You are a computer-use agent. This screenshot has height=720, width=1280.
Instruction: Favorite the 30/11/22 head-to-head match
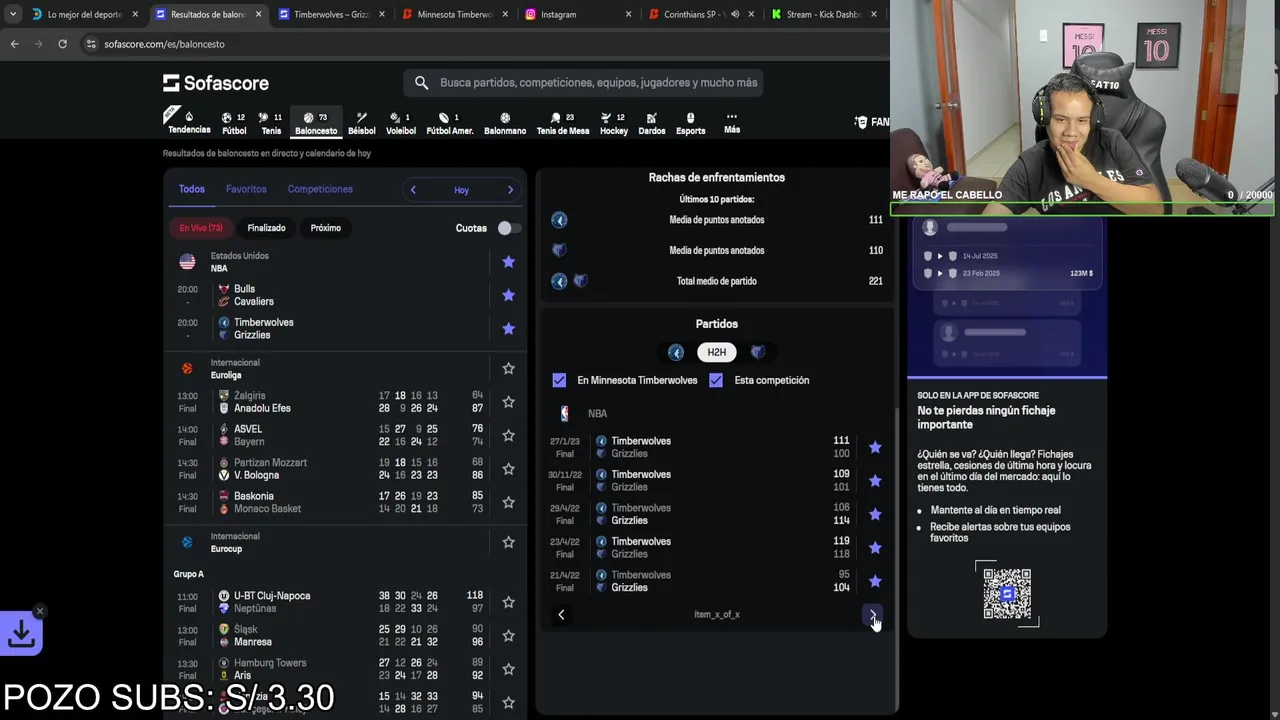click(x=875, y=481)
